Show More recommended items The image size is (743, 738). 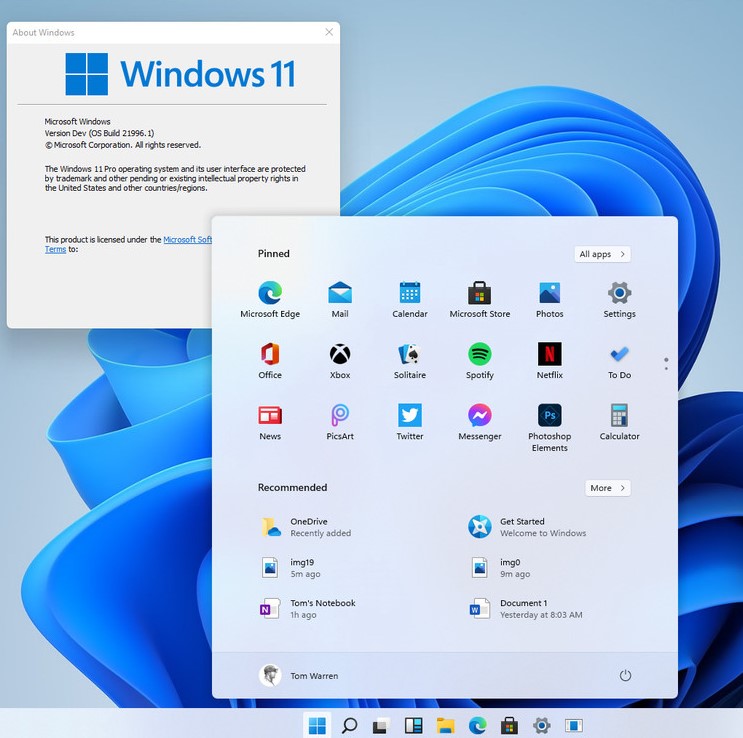[607, 488]
